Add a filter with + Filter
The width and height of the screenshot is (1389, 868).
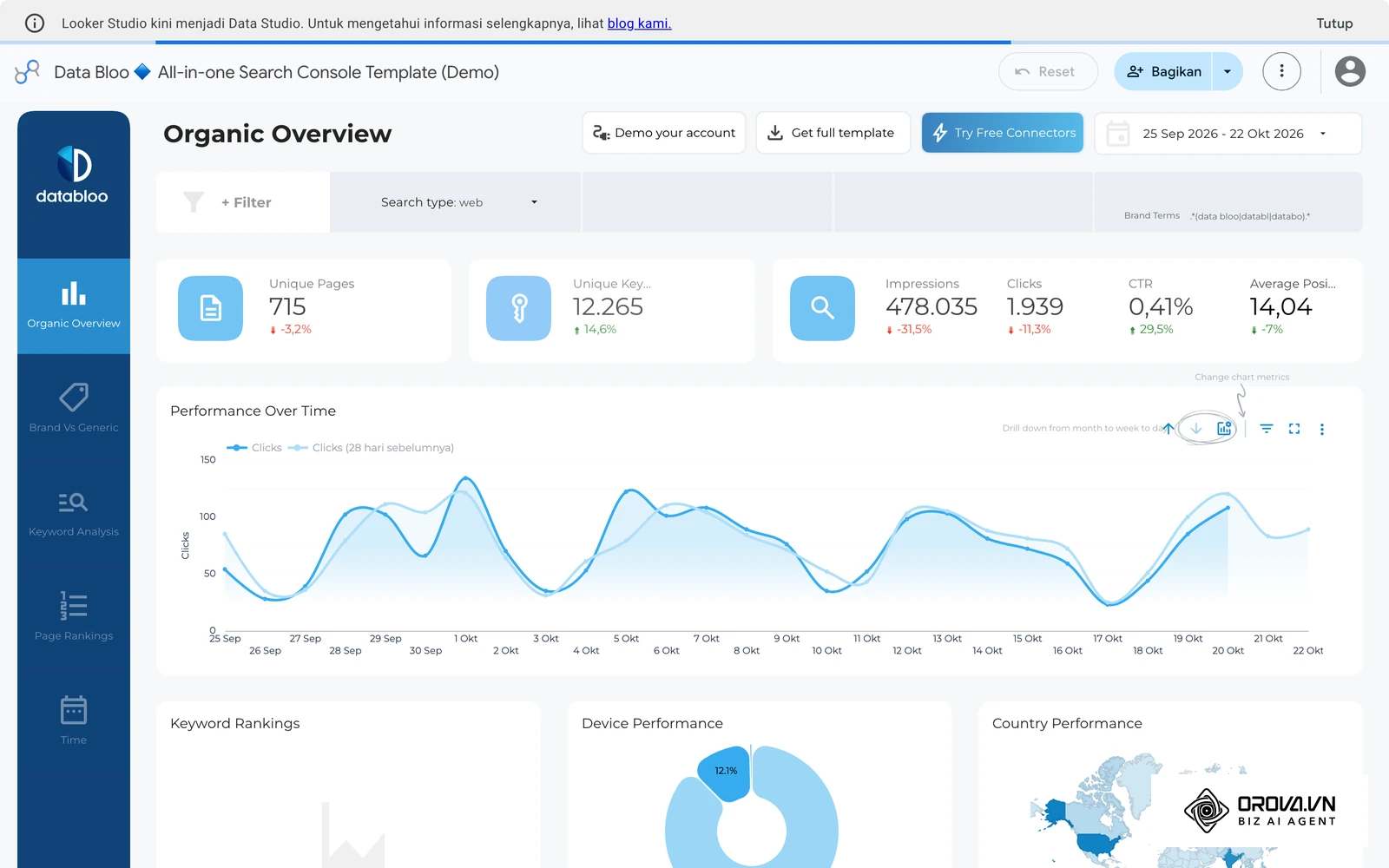[246, 202]
